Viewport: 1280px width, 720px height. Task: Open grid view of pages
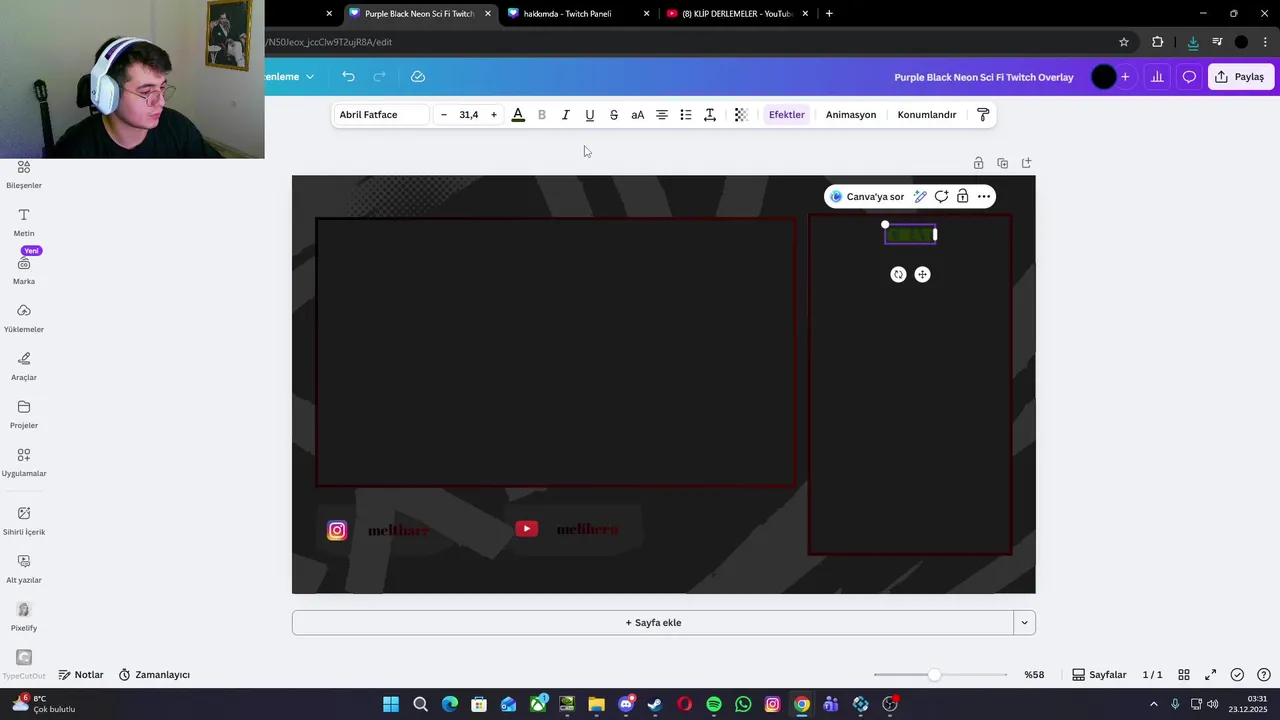[x=1184, y=675]
